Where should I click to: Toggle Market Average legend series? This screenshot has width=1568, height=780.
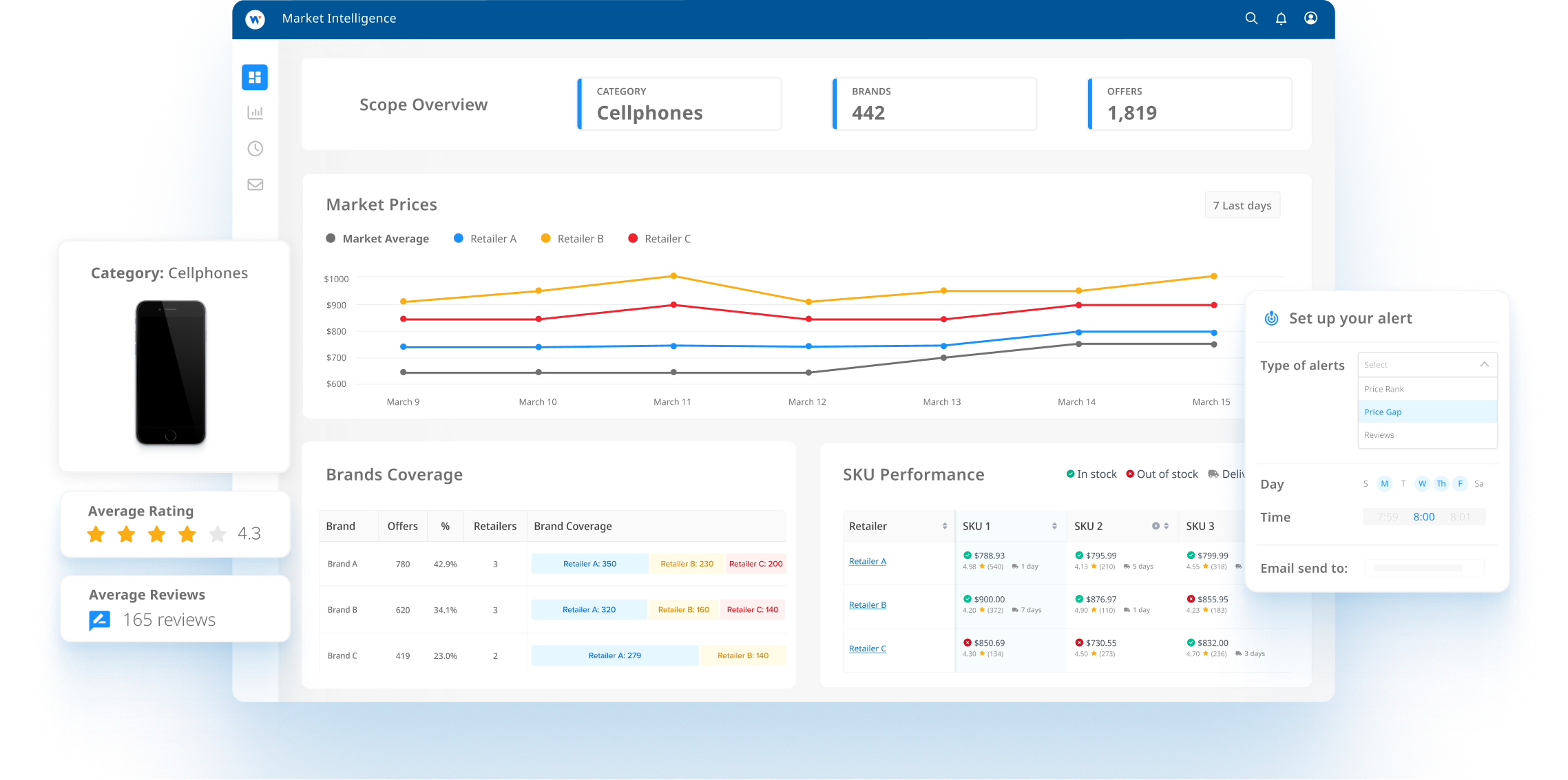(377, 239)
